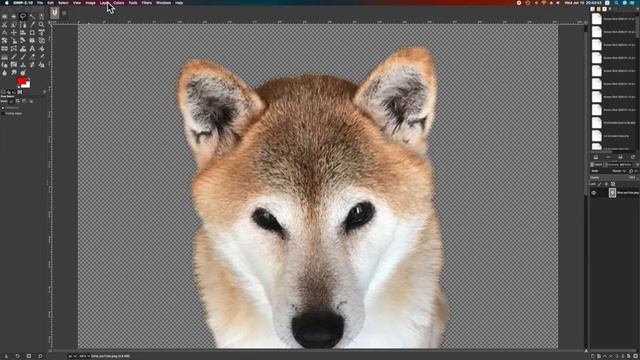Toggle the Feather edges checkbox

pyautogui.click(x=3, y=113)
